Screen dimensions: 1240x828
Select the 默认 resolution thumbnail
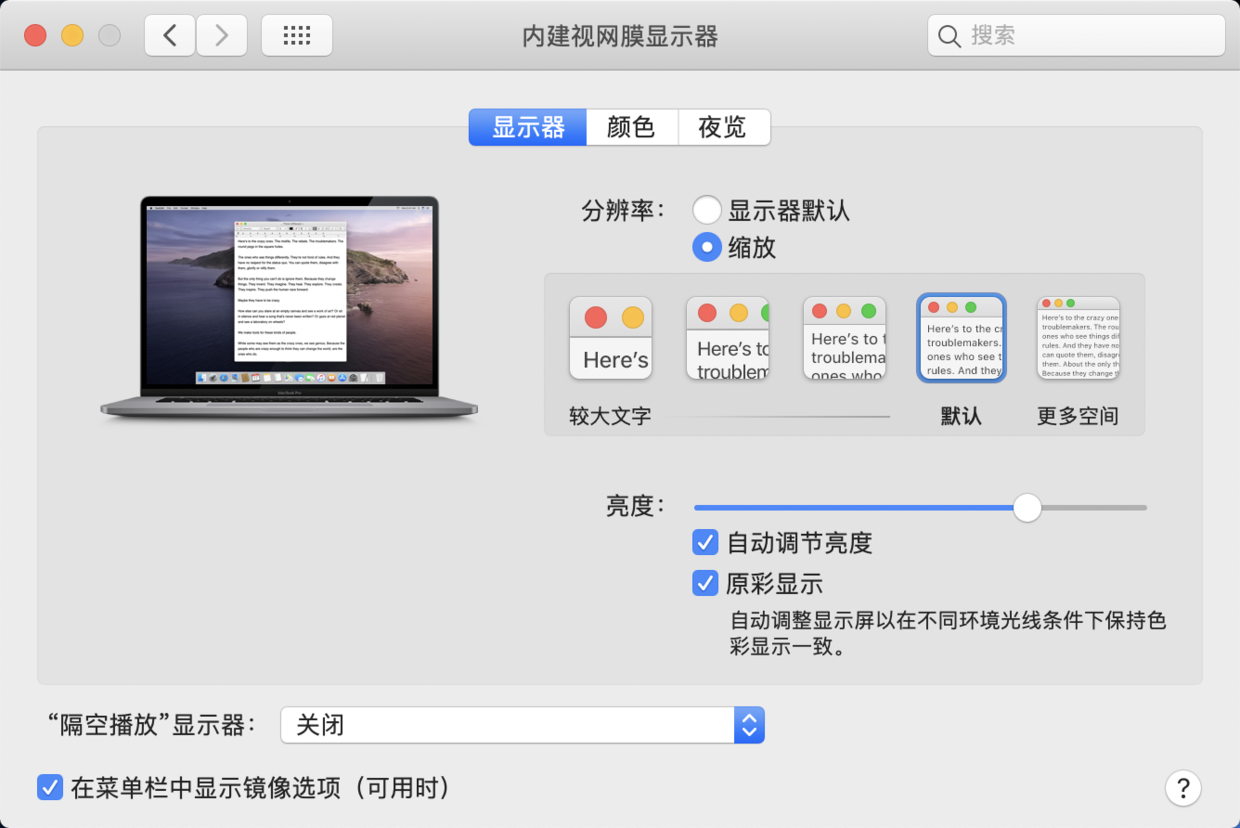pos(961,337)
